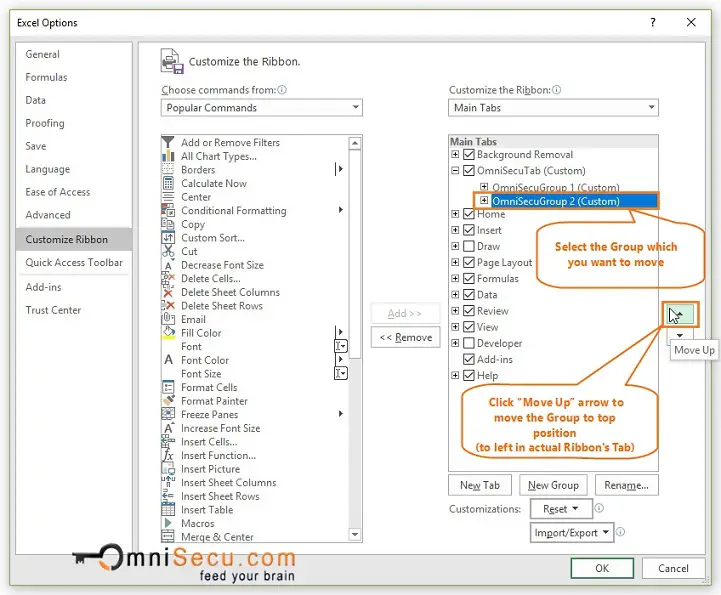Select the Calculate Now calculator icon
The height and width of the screenshot is (595, 721).
click(x=168, y=183)
